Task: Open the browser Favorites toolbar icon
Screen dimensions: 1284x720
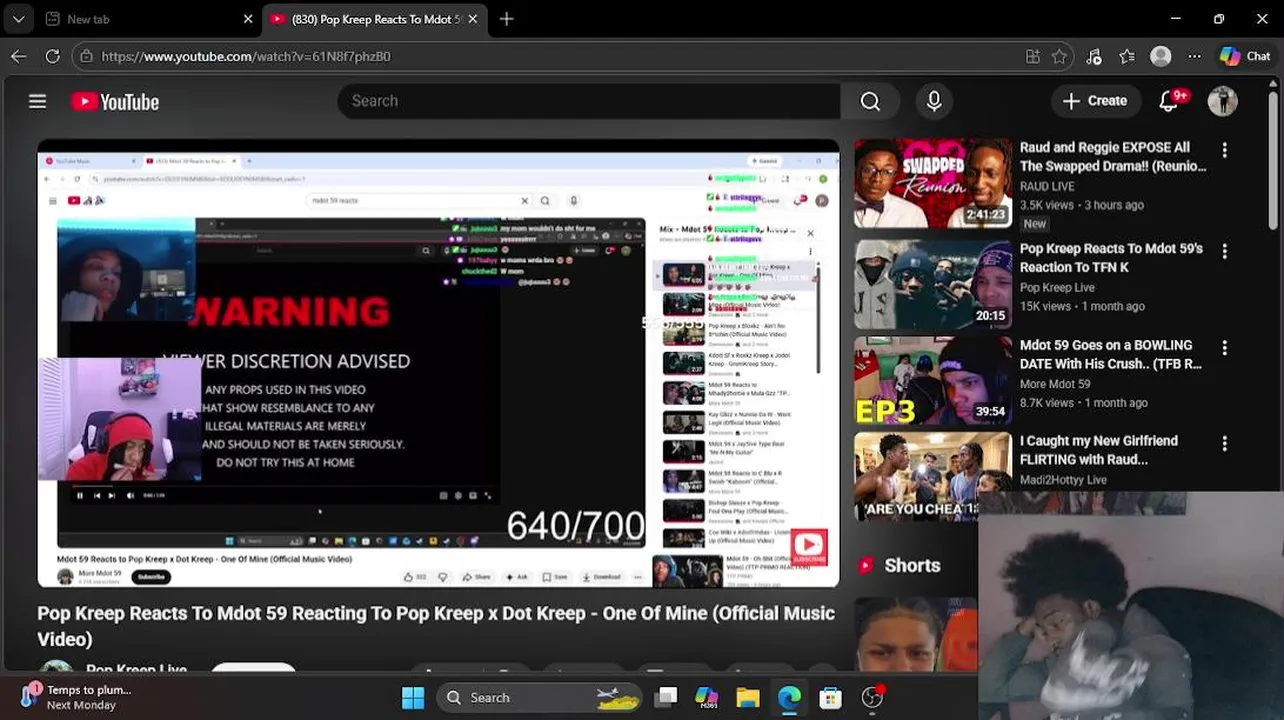Action: (1127, 57)
